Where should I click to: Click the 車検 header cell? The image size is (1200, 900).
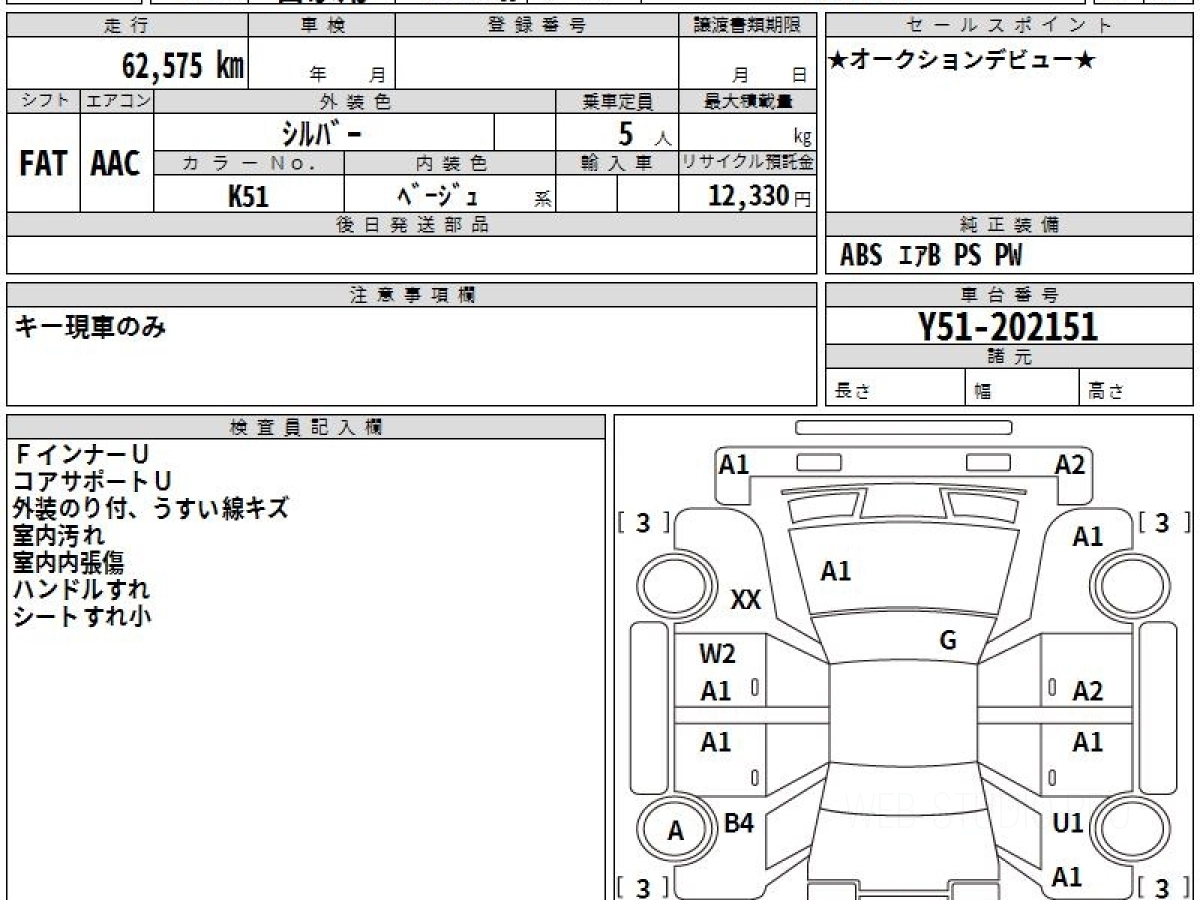click(x=321, y=26)
